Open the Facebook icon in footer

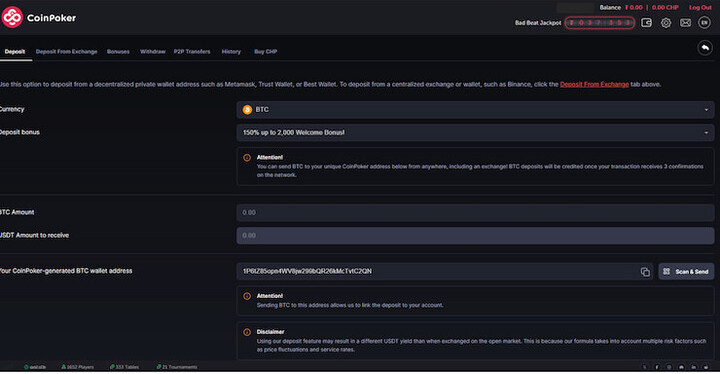[657, 367]
